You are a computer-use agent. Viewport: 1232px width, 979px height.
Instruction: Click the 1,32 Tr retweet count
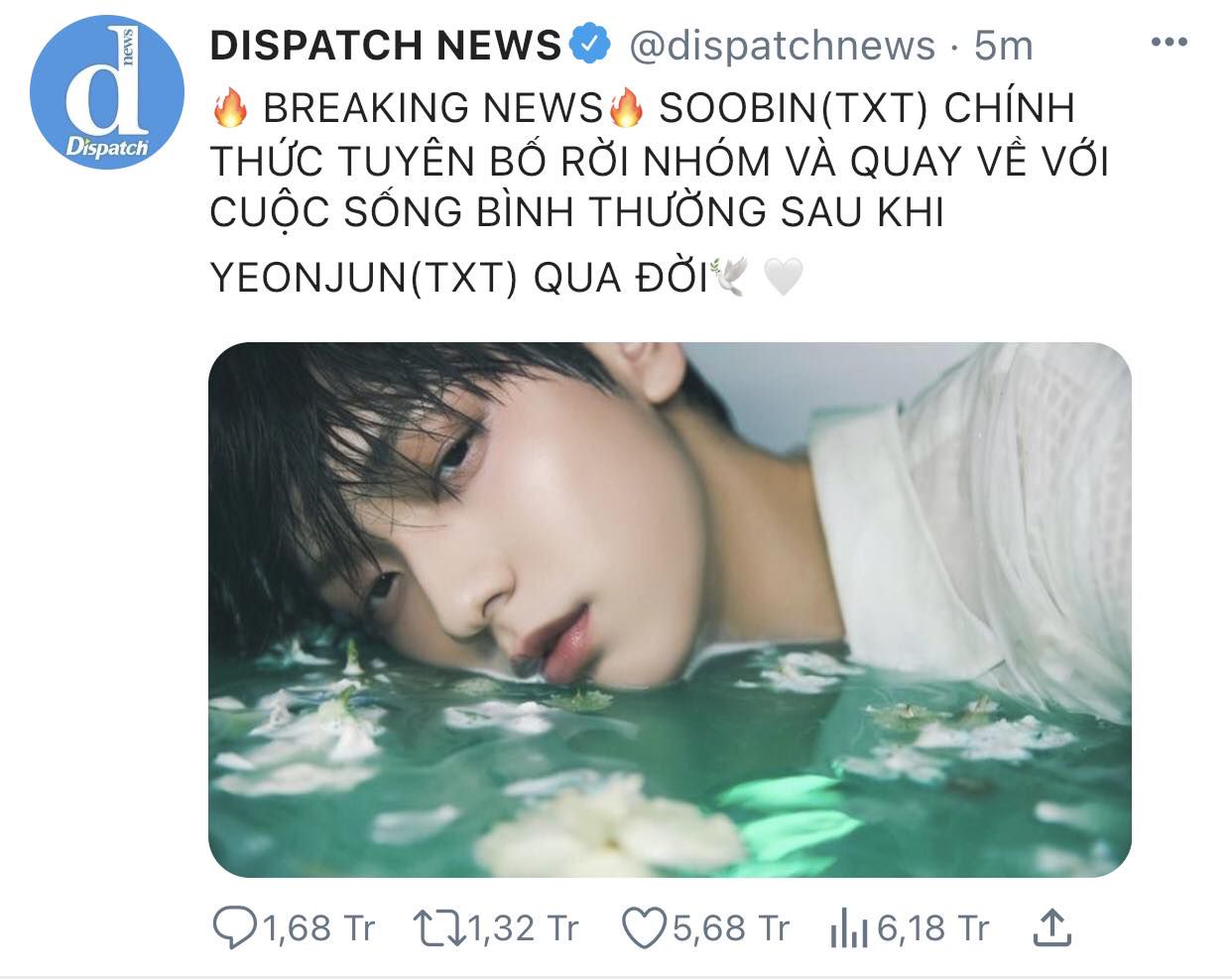(x=522, y=928)
